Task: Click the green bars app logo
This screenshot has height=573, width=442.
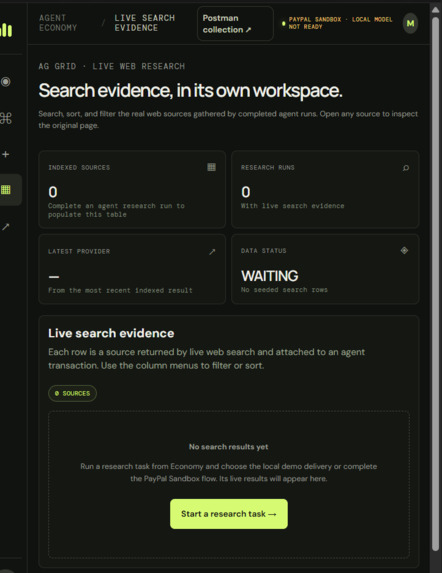Action: pos(6,30)
